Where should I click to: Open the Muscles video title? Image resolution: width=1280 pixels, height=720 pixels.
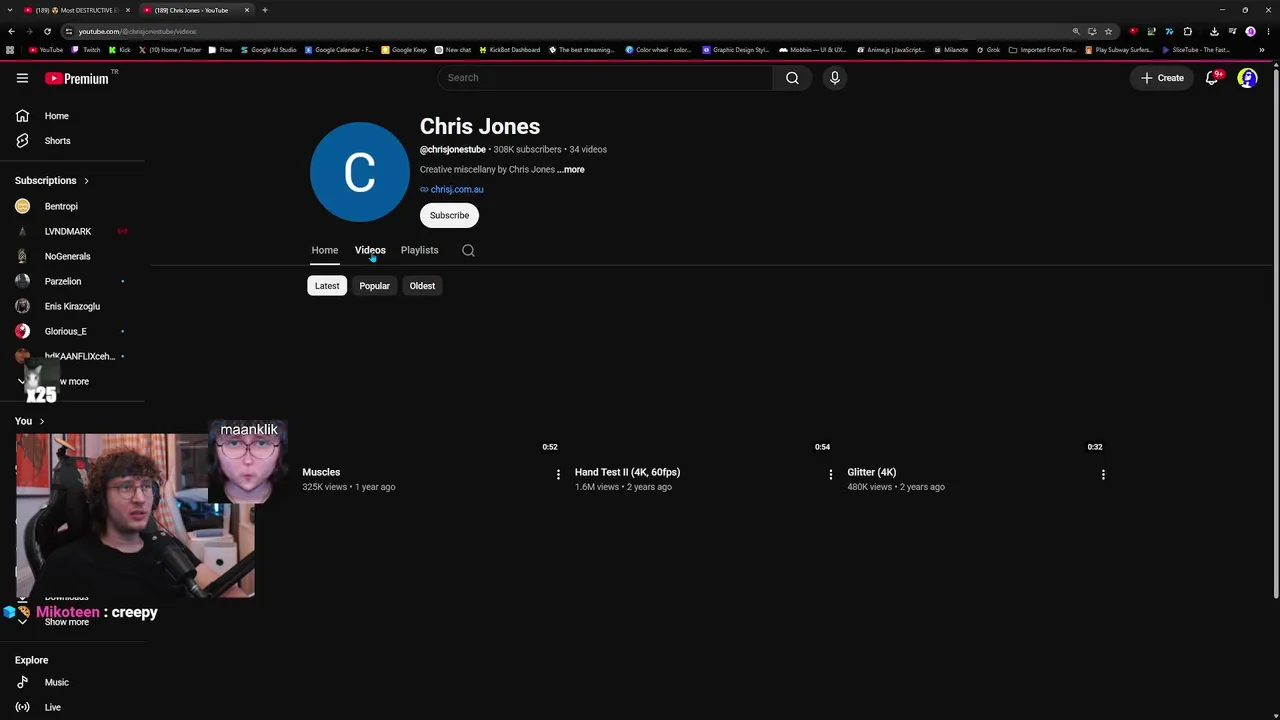(321, 472)
